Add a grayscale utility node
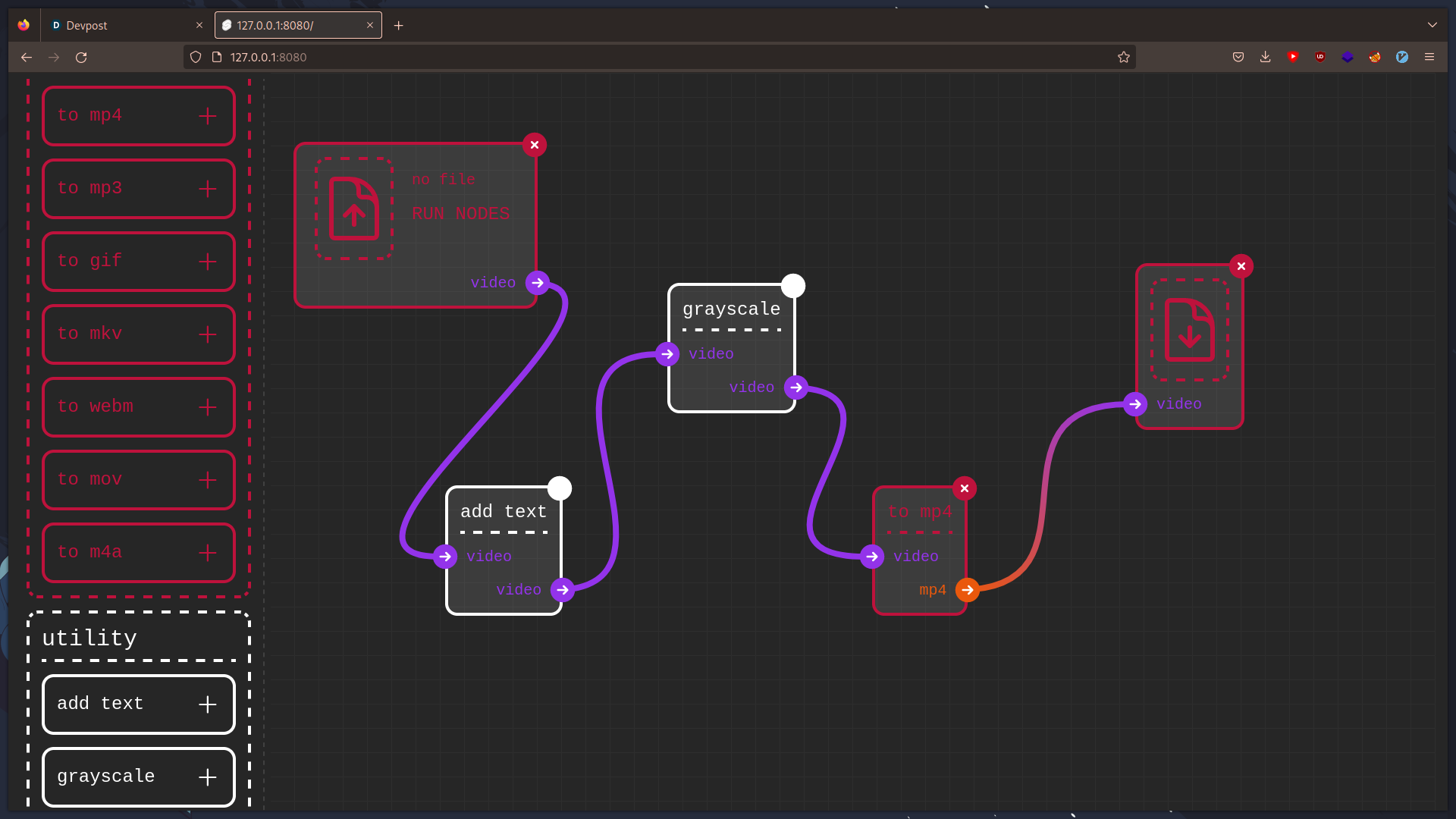 pyautogui.click(x=207, y=777)
